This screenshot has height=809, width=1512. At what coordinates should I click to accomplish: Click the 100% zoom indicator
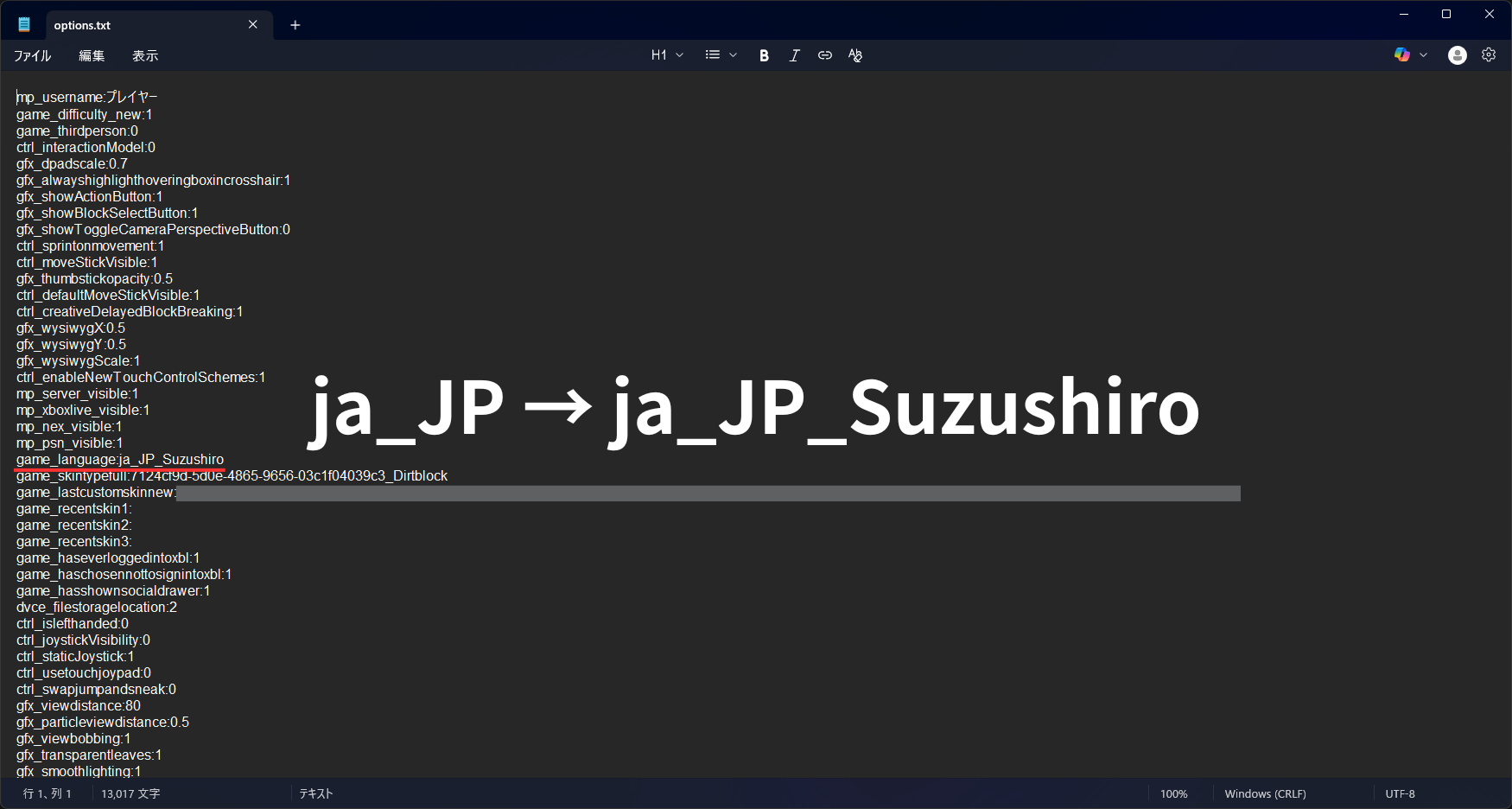(1174, 793)
